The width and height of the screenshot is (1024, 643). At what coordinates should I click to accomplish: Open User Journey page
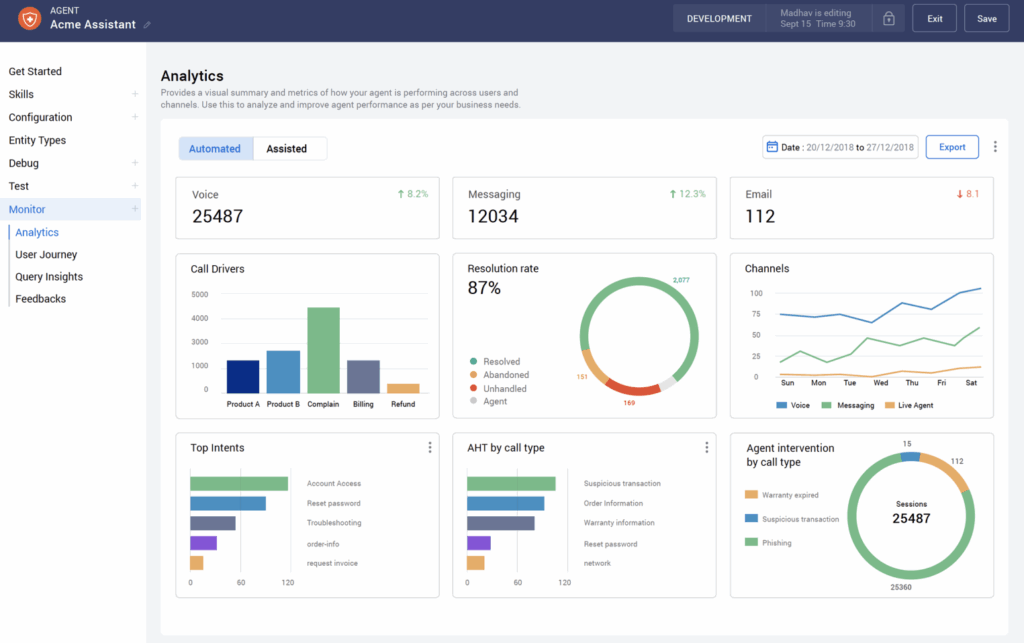point(46,255)
